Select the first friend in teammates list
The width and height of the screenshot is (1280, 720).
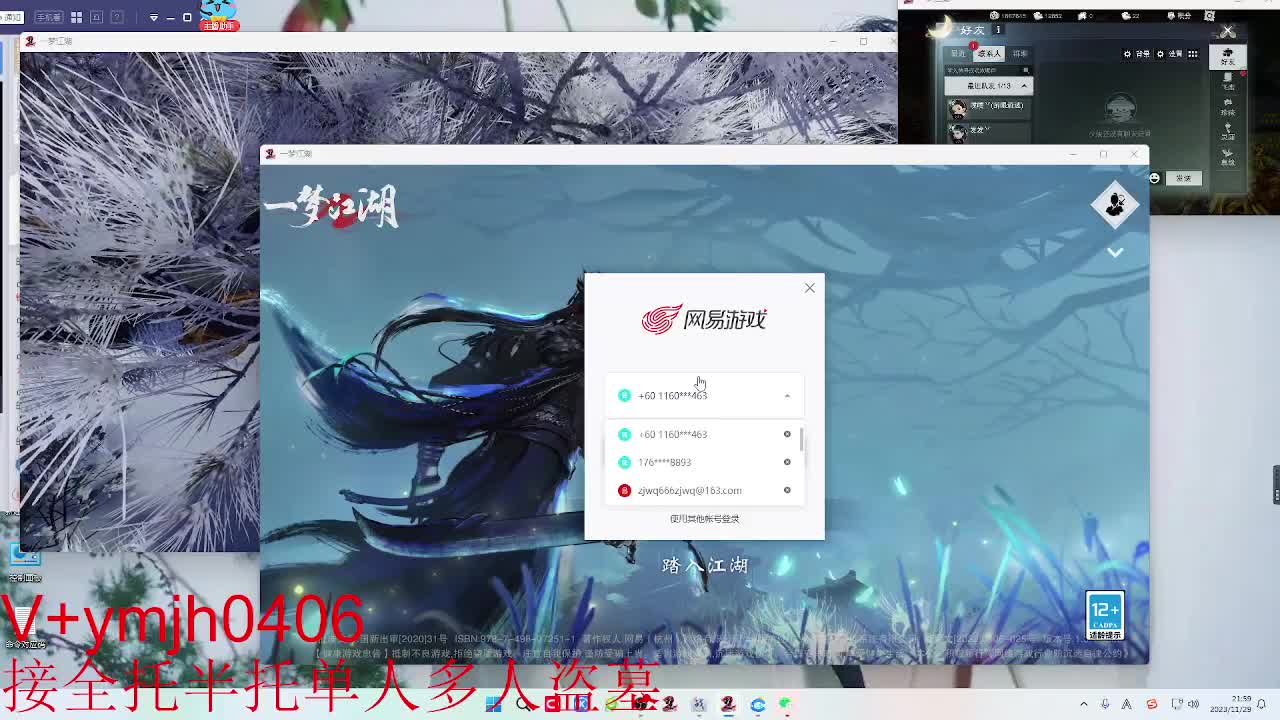(x=989, y=107)
